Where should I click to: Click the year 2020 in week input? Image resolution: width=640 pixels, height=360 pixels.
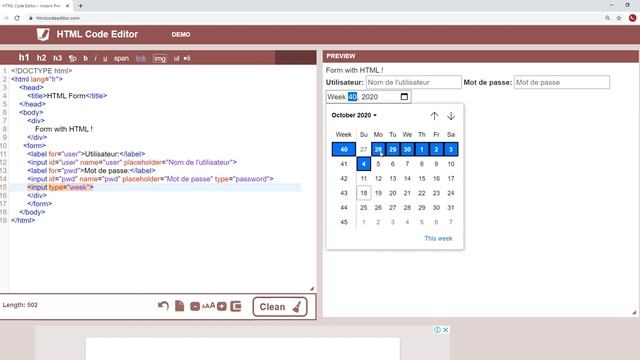coord(369,97)
